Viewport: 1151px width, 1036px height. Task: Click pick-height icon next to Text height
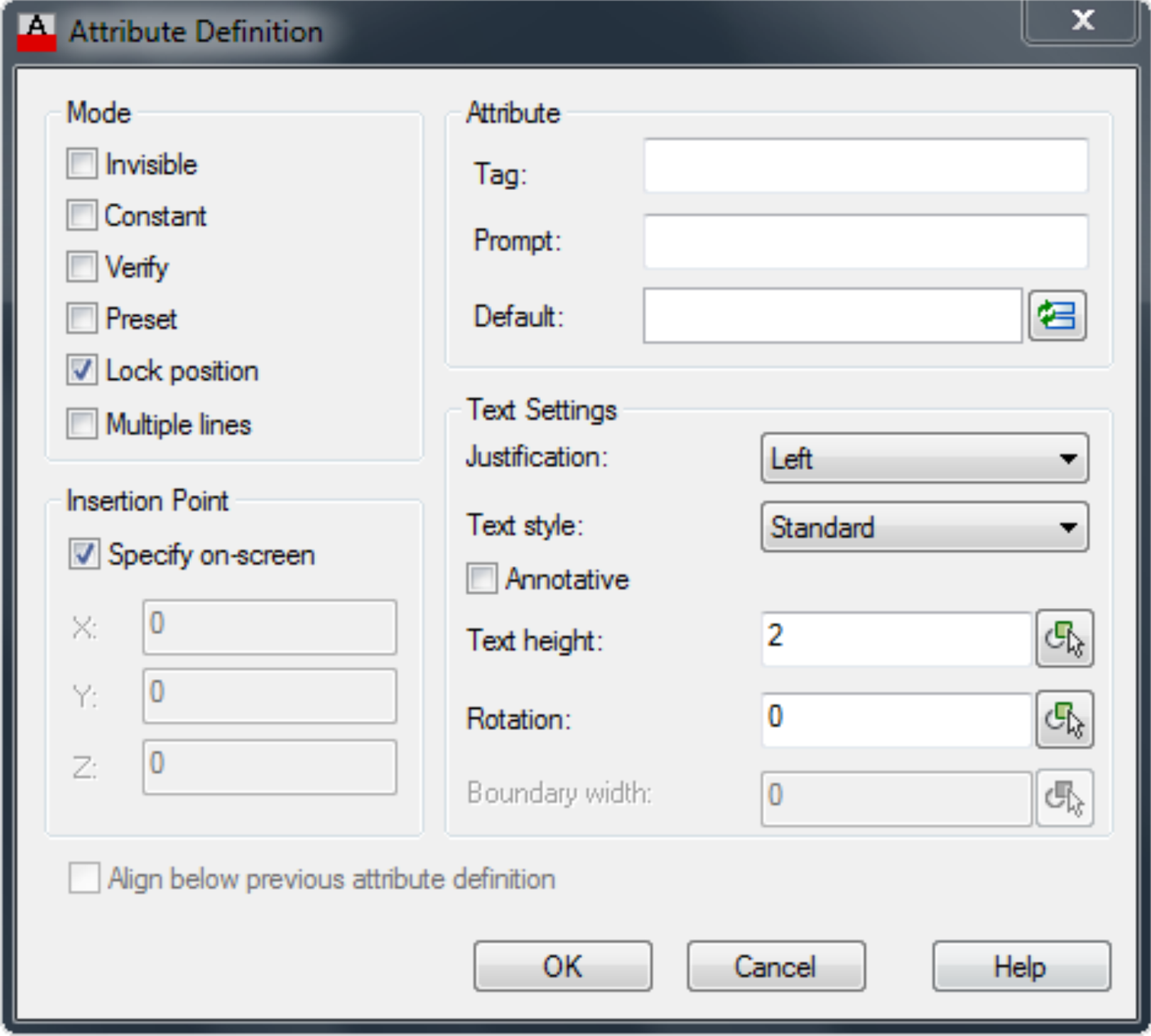click(x=1064, y=639)
